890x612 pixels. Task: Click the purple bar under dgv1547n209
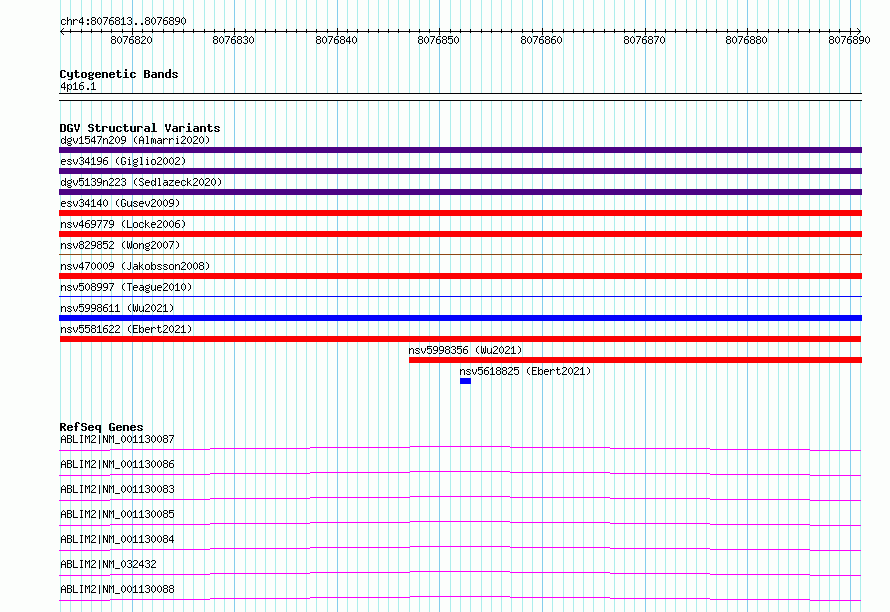[x=460, y=150]
